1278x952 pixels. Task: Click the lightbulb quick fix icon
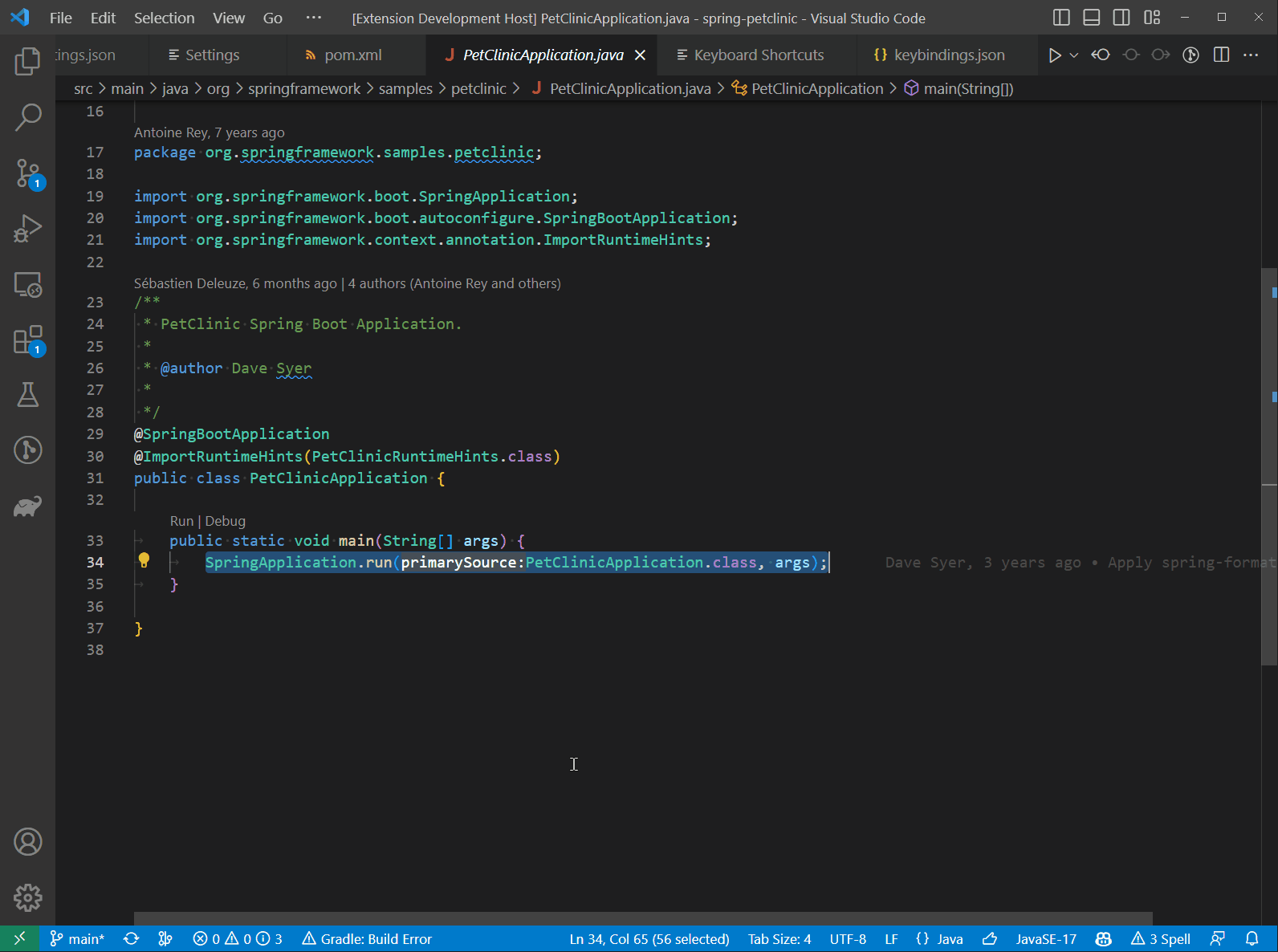[144, 561]
